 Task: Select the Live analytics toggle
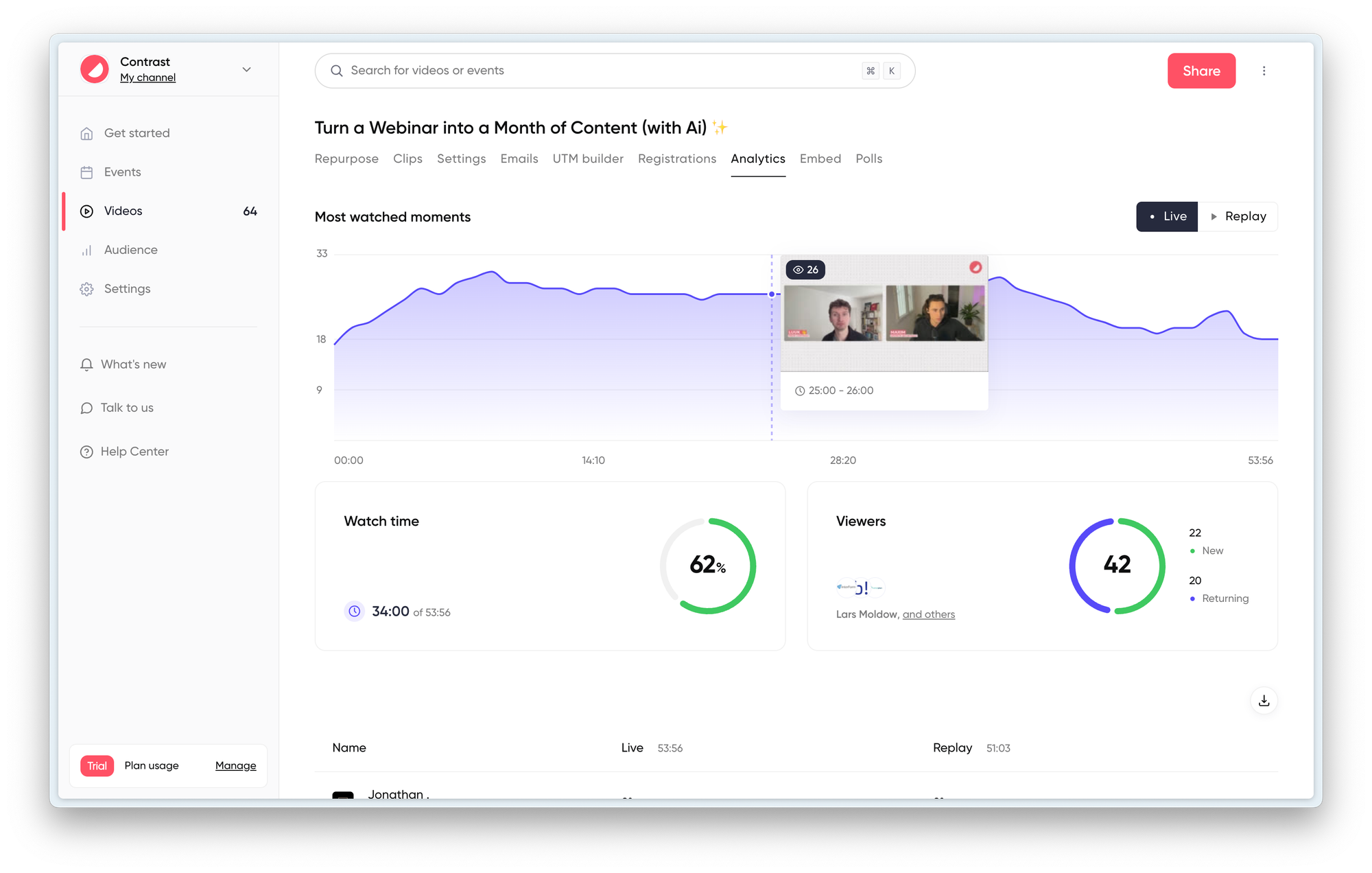(1167, 216)
